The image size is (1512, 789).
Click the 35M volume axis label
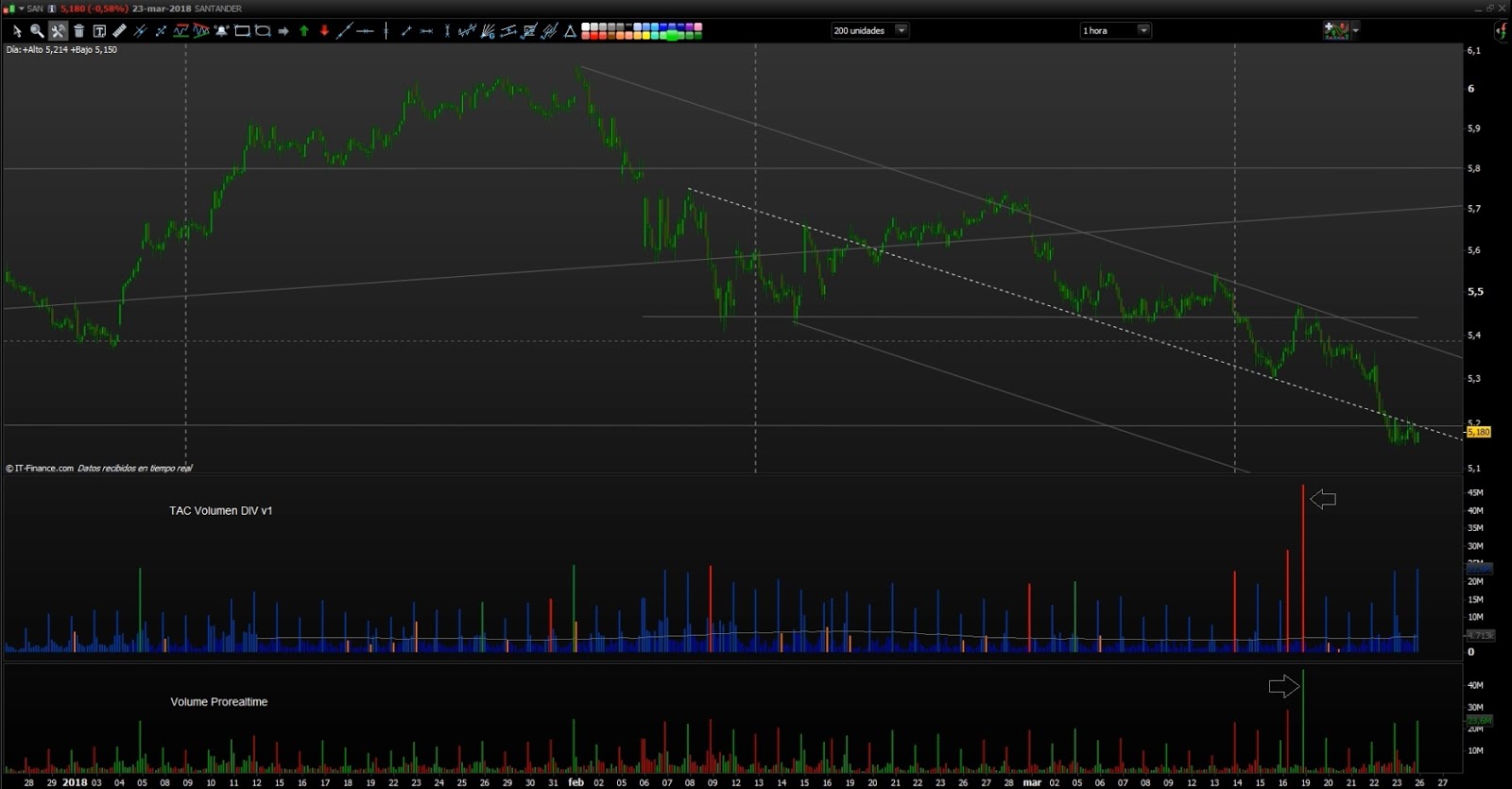pyautogui.click(x=1475, y=528)
